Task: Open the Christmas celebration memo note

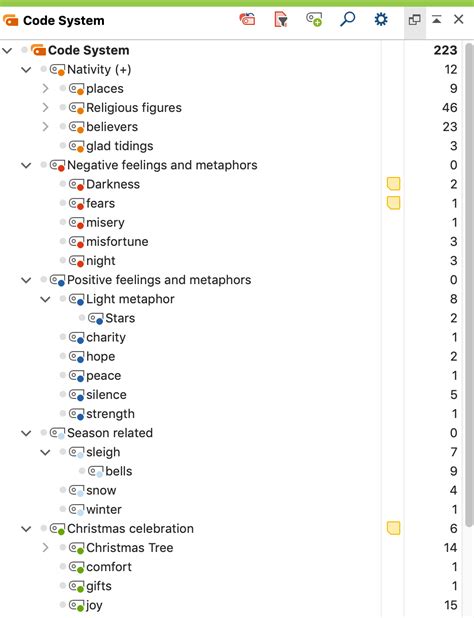Action: click(x=393, y=528)
